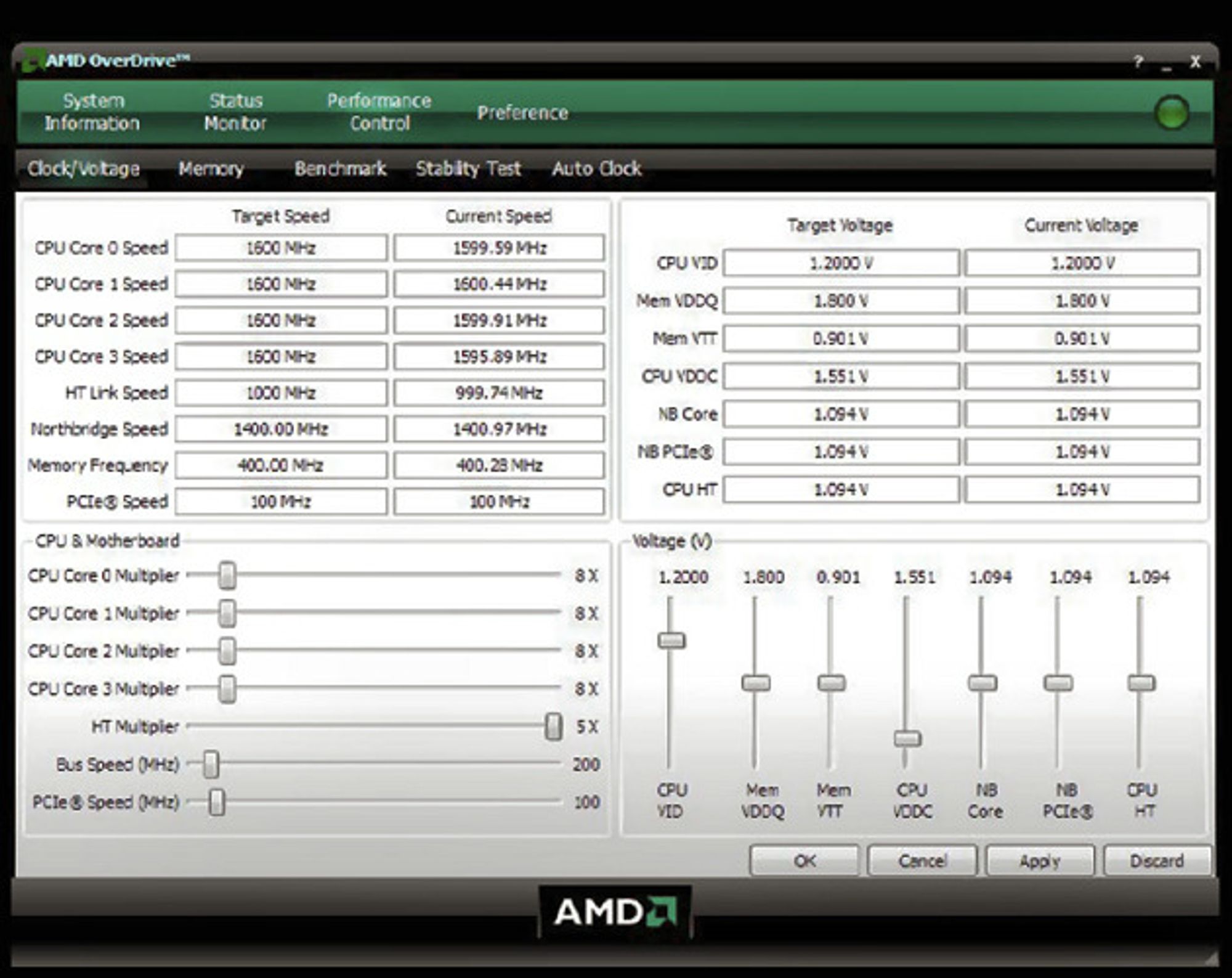This screenshot has height=978, width=1232.
Task: Select the Clock/Voltage tab
Action: coord(84,169)
